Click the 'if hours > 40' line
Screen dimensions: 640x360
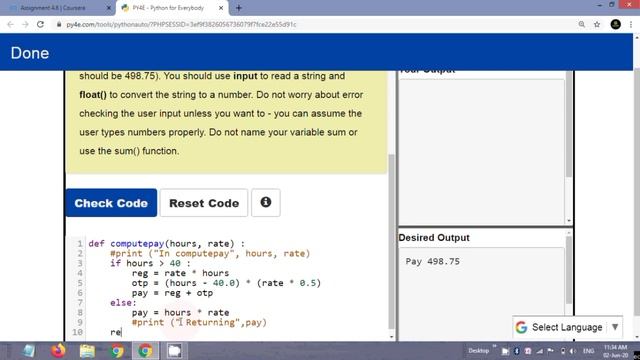click(150, 263)
